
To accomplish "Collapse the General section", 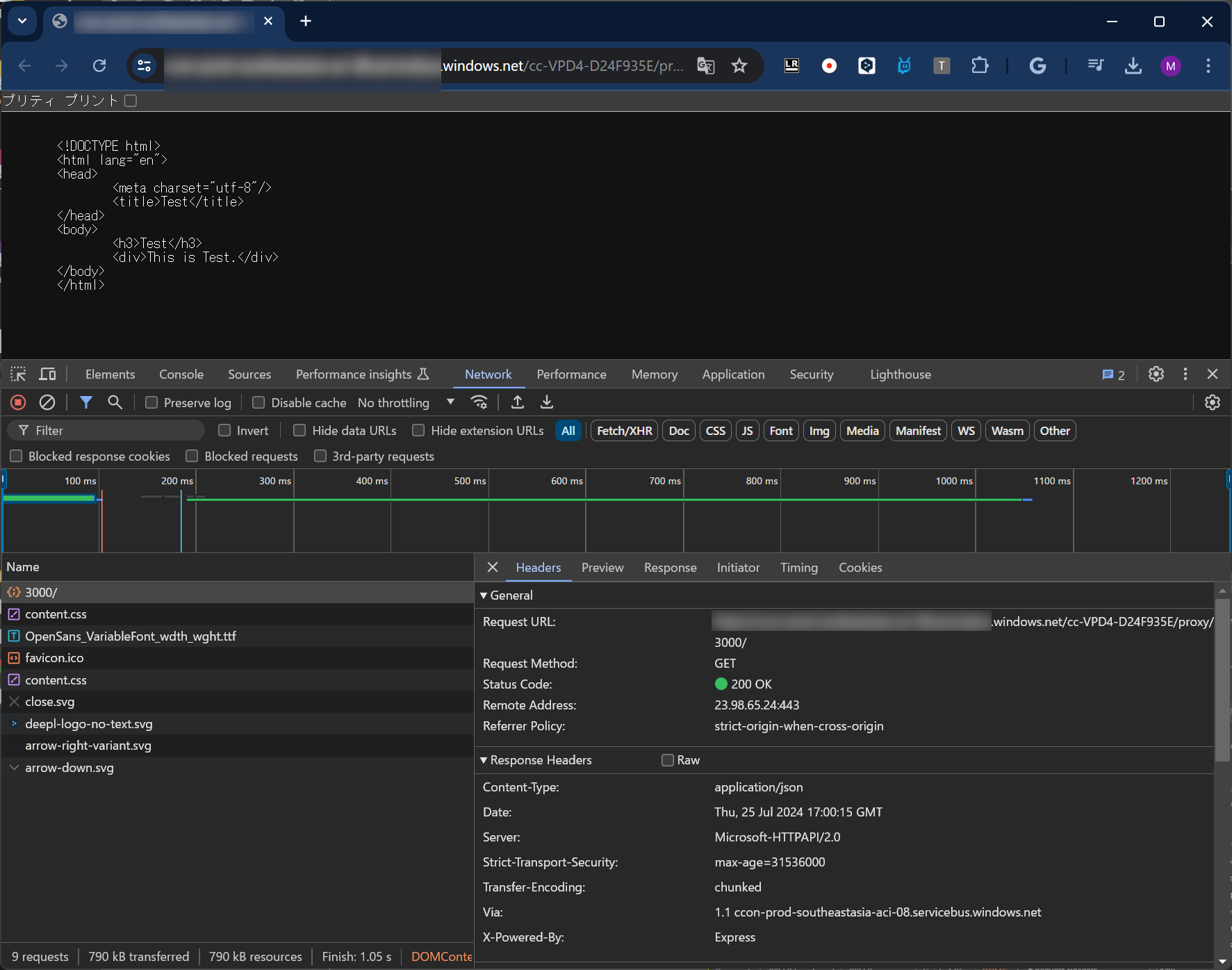I will [x=484, y=595].
